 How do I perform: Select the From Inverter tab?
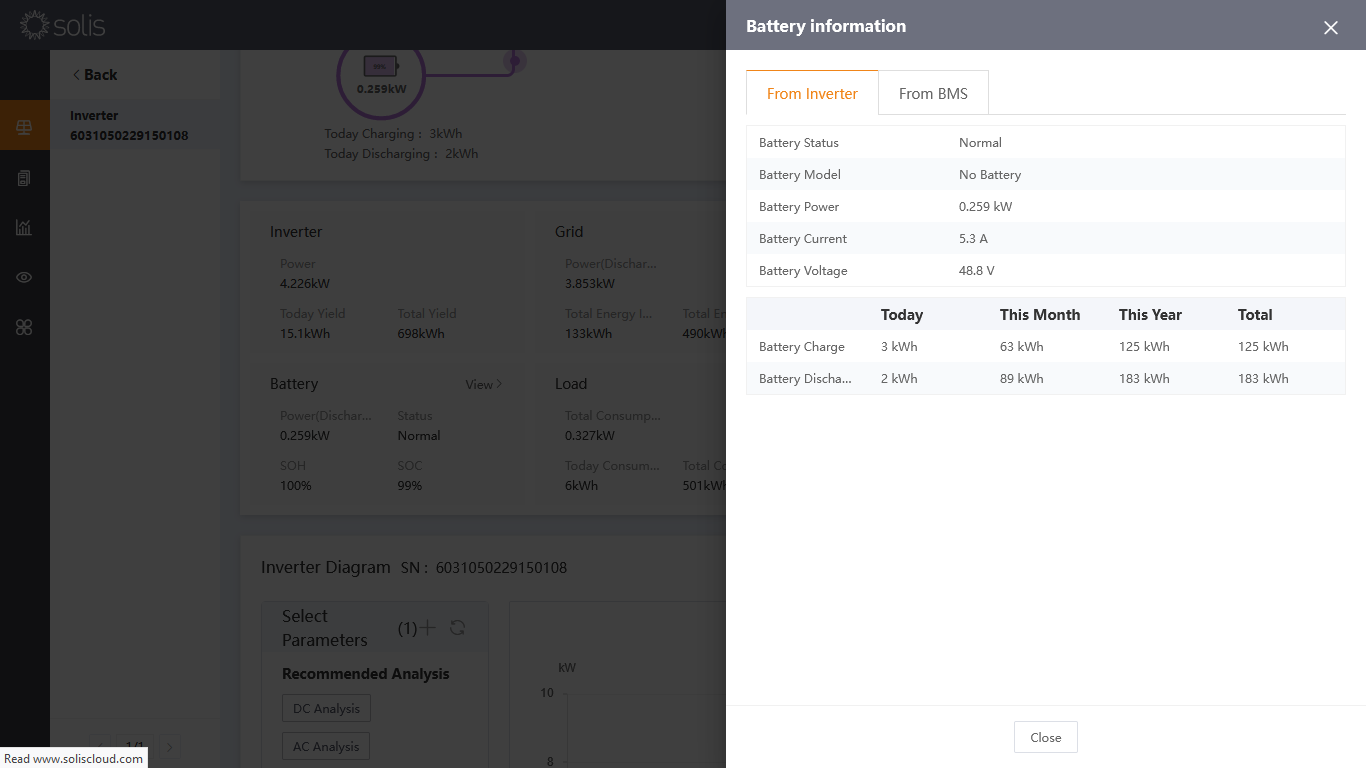(812, 93)
